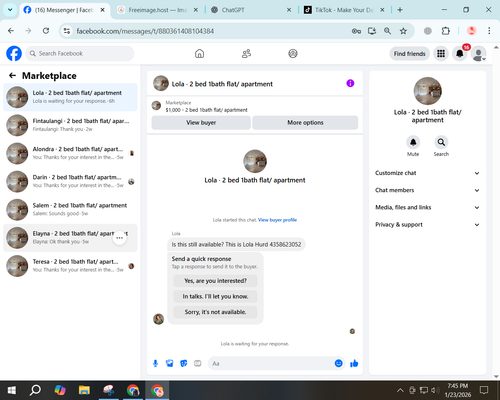Bookmark this page with star icon

click(403, 31)
